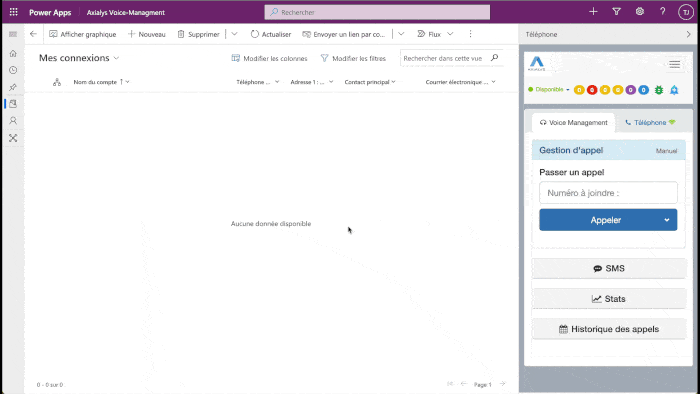
Task: Click Nouveau to create a record
Action: click(x=146, y=34)
